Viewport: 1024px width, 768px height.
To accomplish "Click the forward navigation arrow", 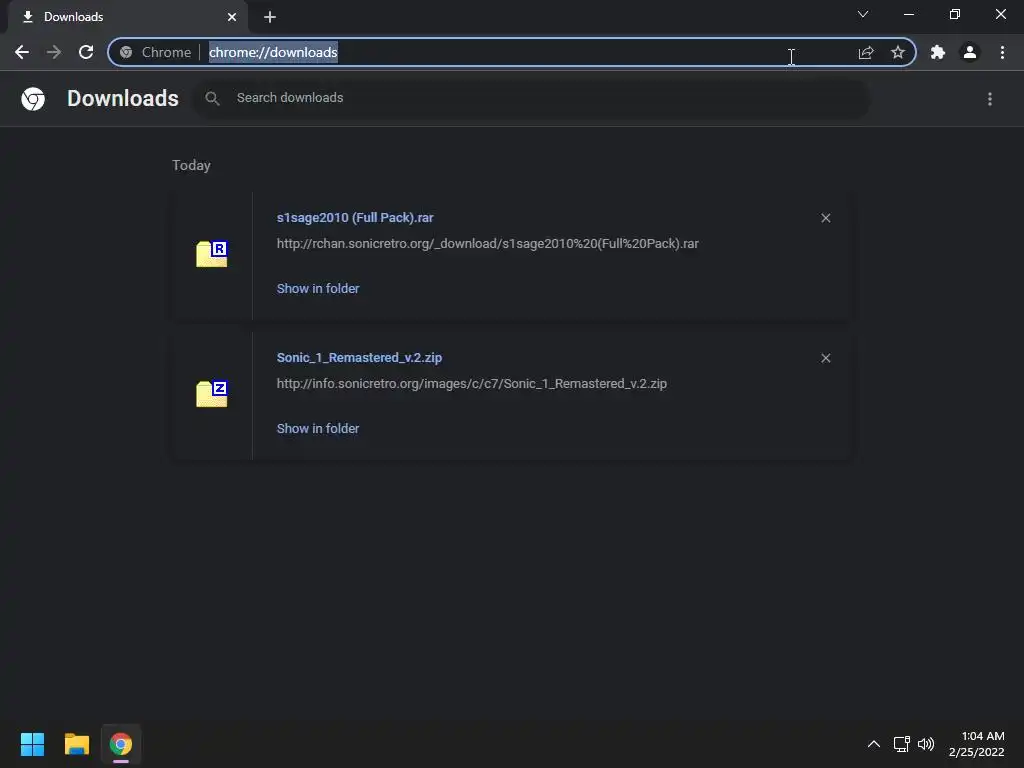I will click(x=54, y=52).
